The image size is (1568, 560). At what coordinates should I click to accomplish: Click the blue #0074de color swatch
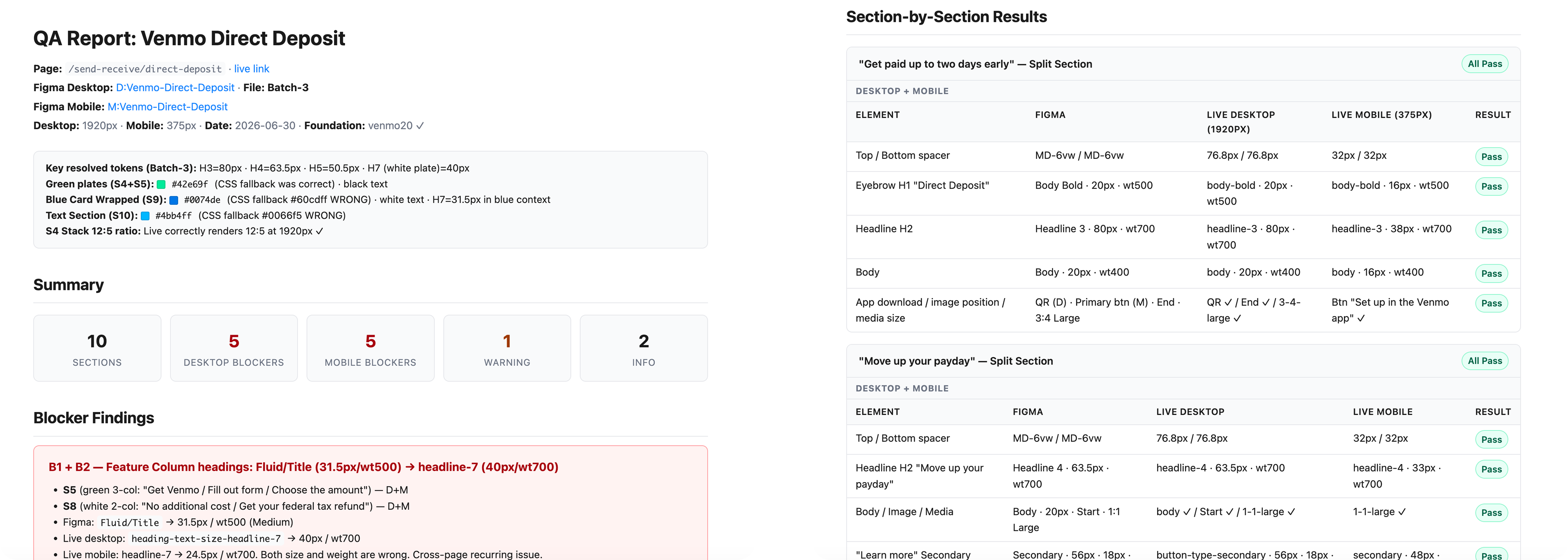[173, 200]
